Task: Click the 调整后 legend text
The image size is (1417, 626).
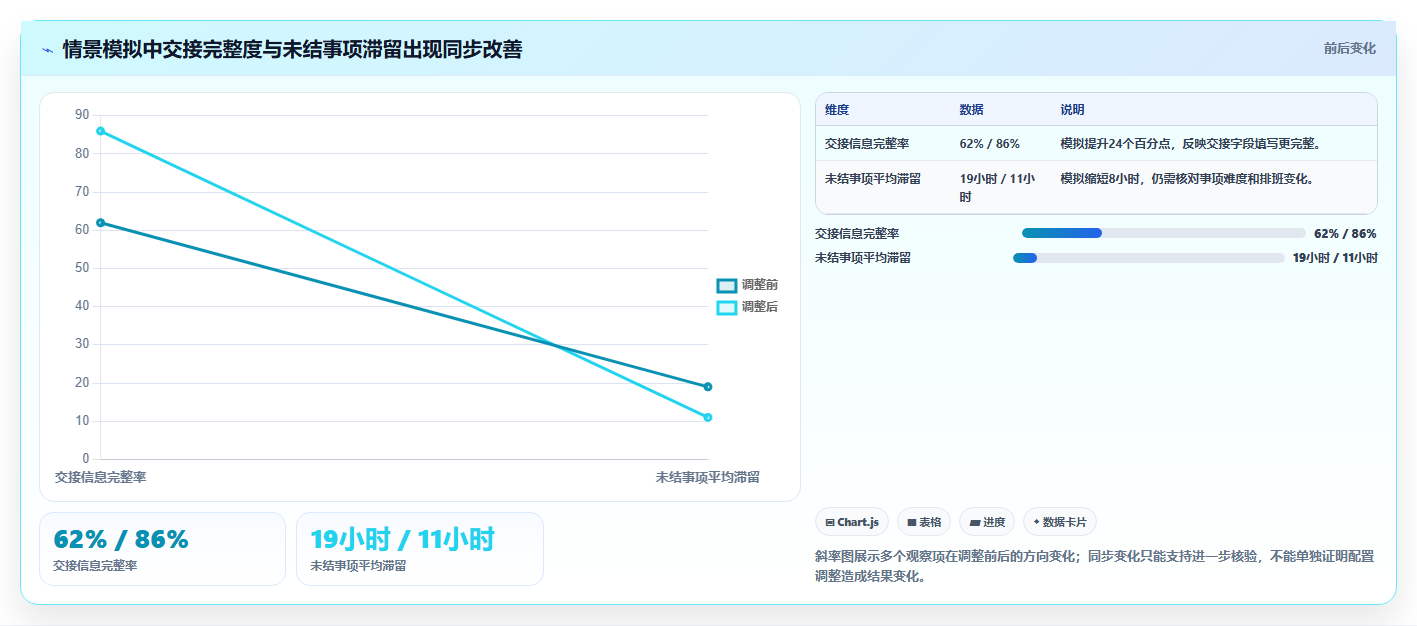Action: pos(760,307)
